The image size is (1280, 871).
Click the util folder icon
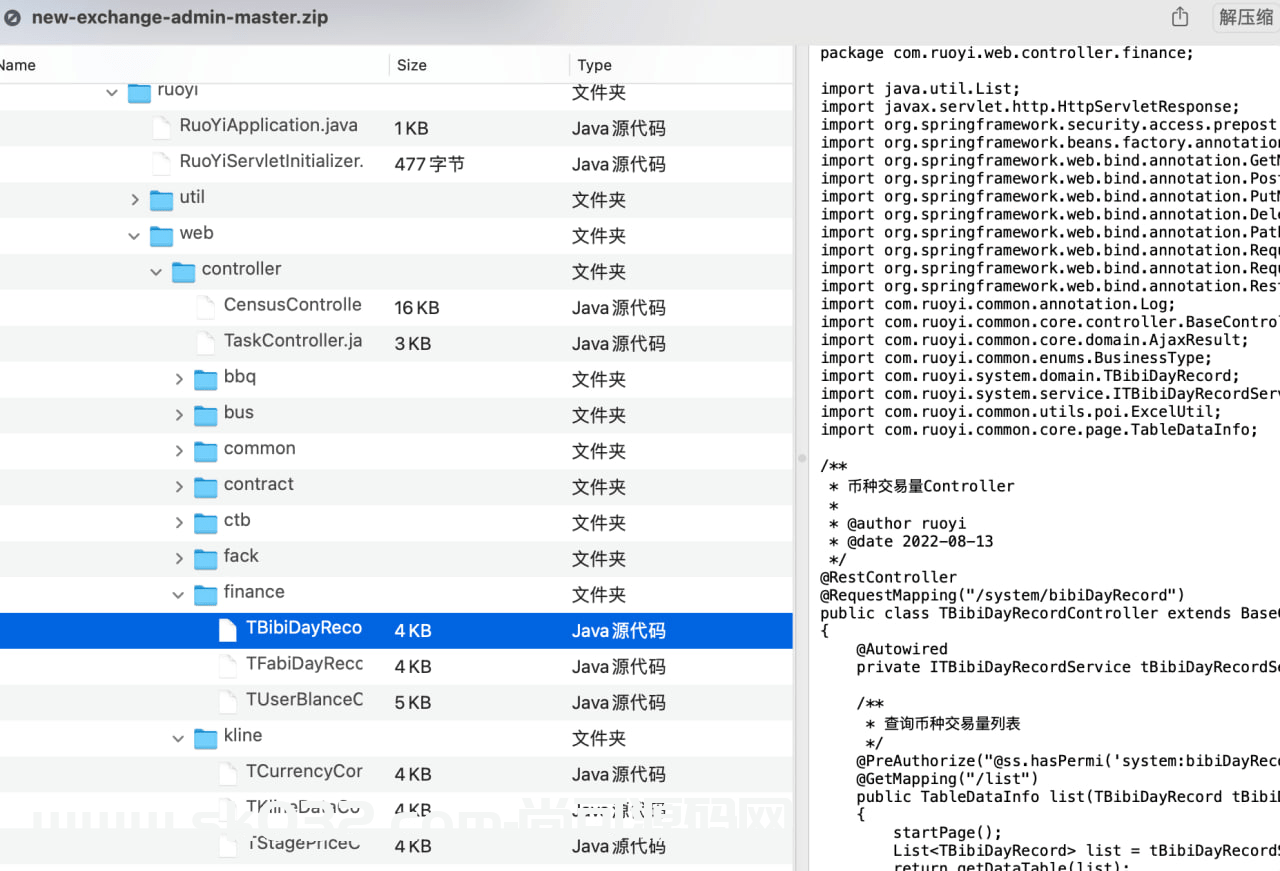(x=161, y=200)
